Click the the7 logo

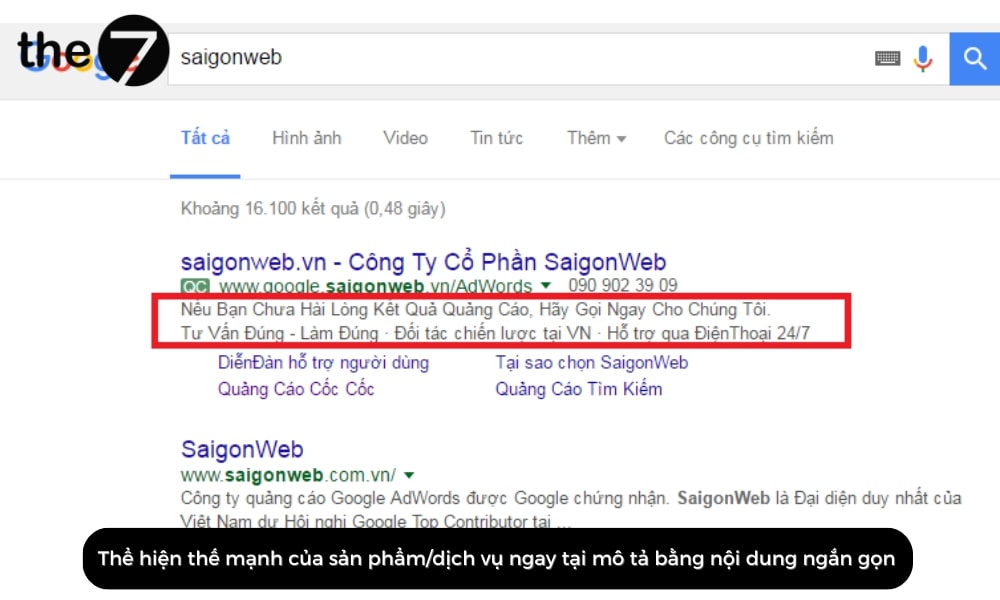(x=90, y=50)
